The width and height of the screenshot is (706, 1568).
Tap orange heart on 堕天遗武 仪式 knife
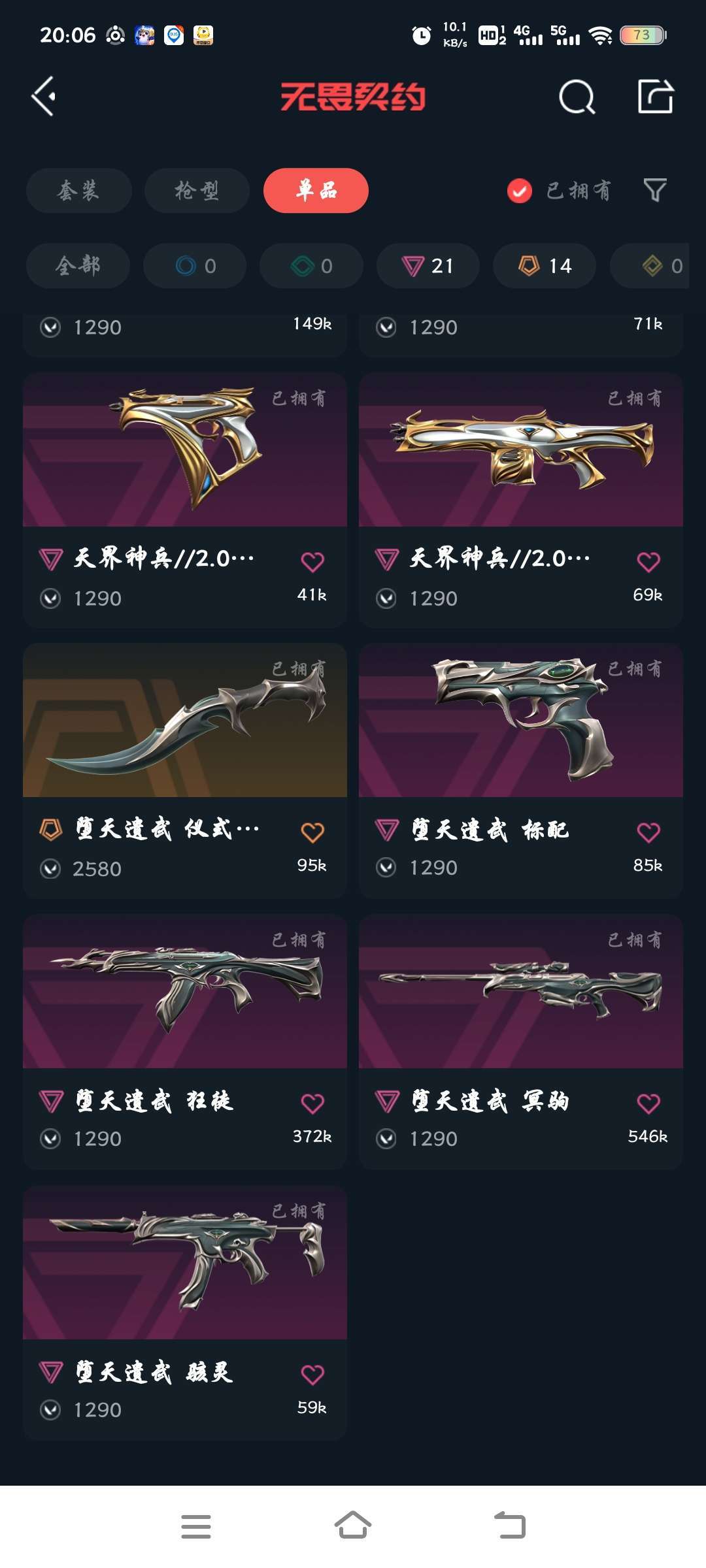coord(312,832)
